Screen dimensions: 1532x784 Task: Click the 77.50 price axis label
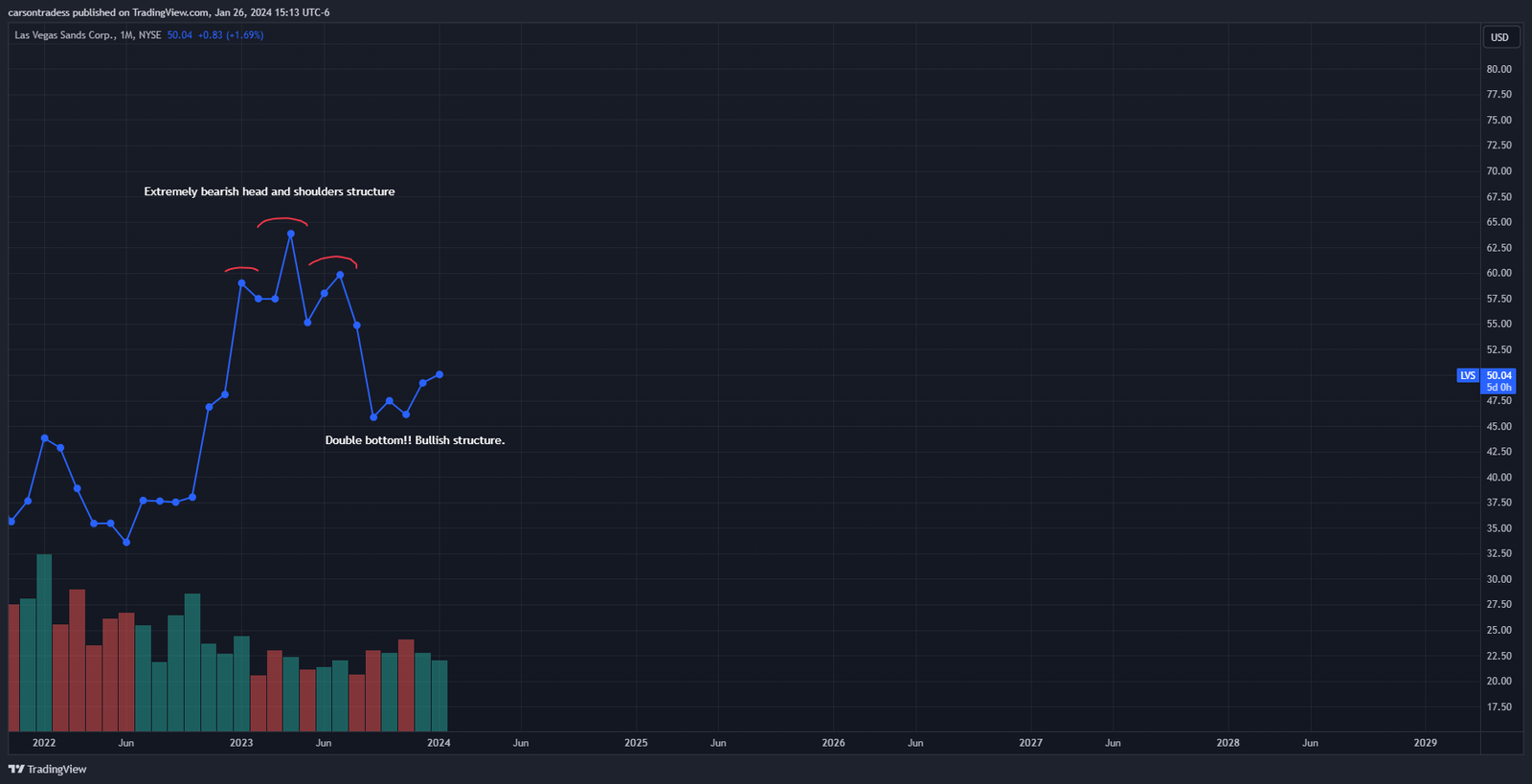pyautogui.click(x=1498, y=95)
